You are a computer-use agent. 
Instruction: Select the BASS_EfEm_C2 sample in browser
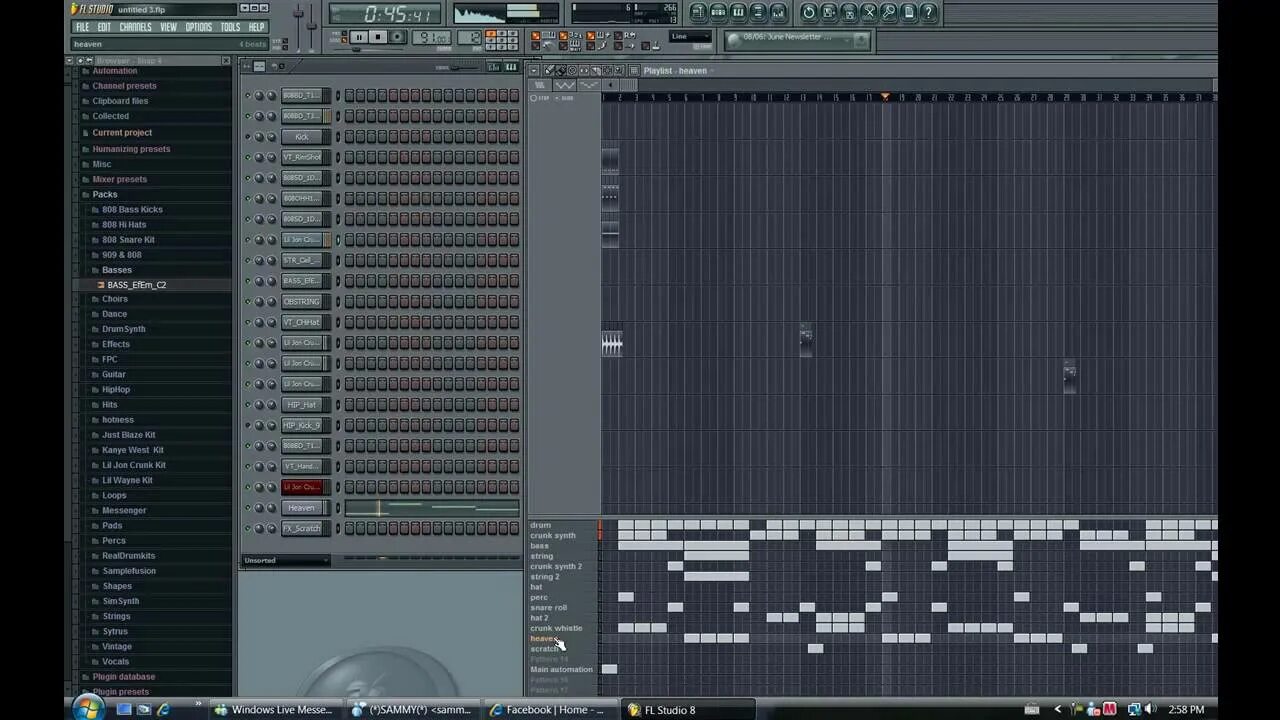pyautogui.click(x=136, y=285)
